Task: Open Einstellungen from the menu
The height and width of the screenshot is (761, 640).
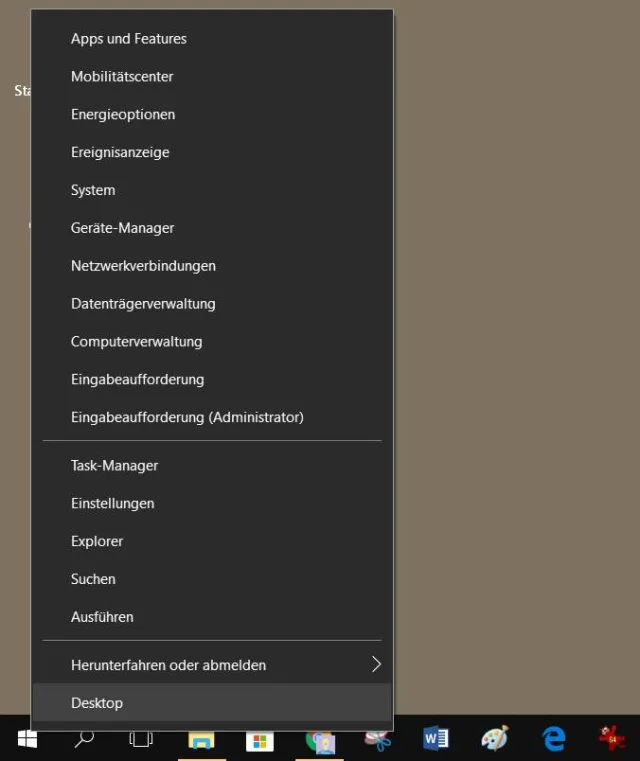Action: [112, 504]
